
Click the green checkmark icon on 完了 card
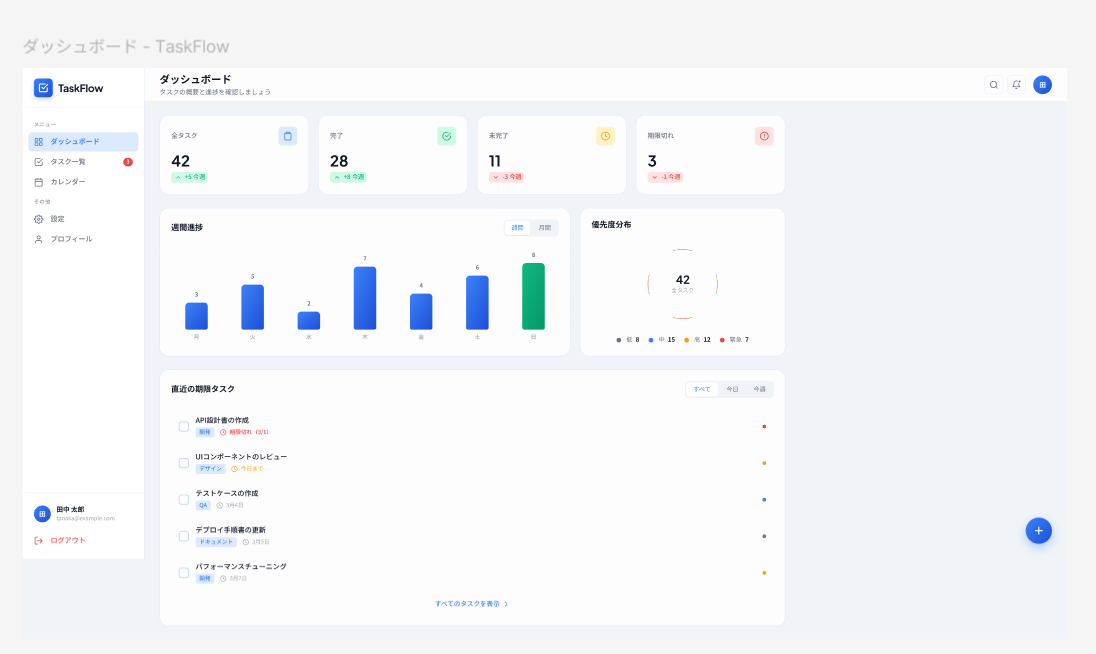(x=447, y=136)
